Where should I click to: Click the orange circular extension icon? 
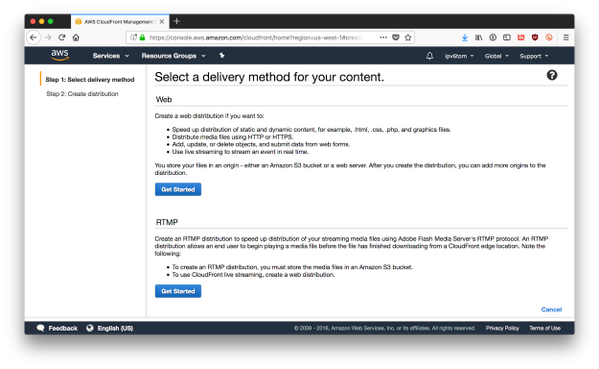[549, 37]
